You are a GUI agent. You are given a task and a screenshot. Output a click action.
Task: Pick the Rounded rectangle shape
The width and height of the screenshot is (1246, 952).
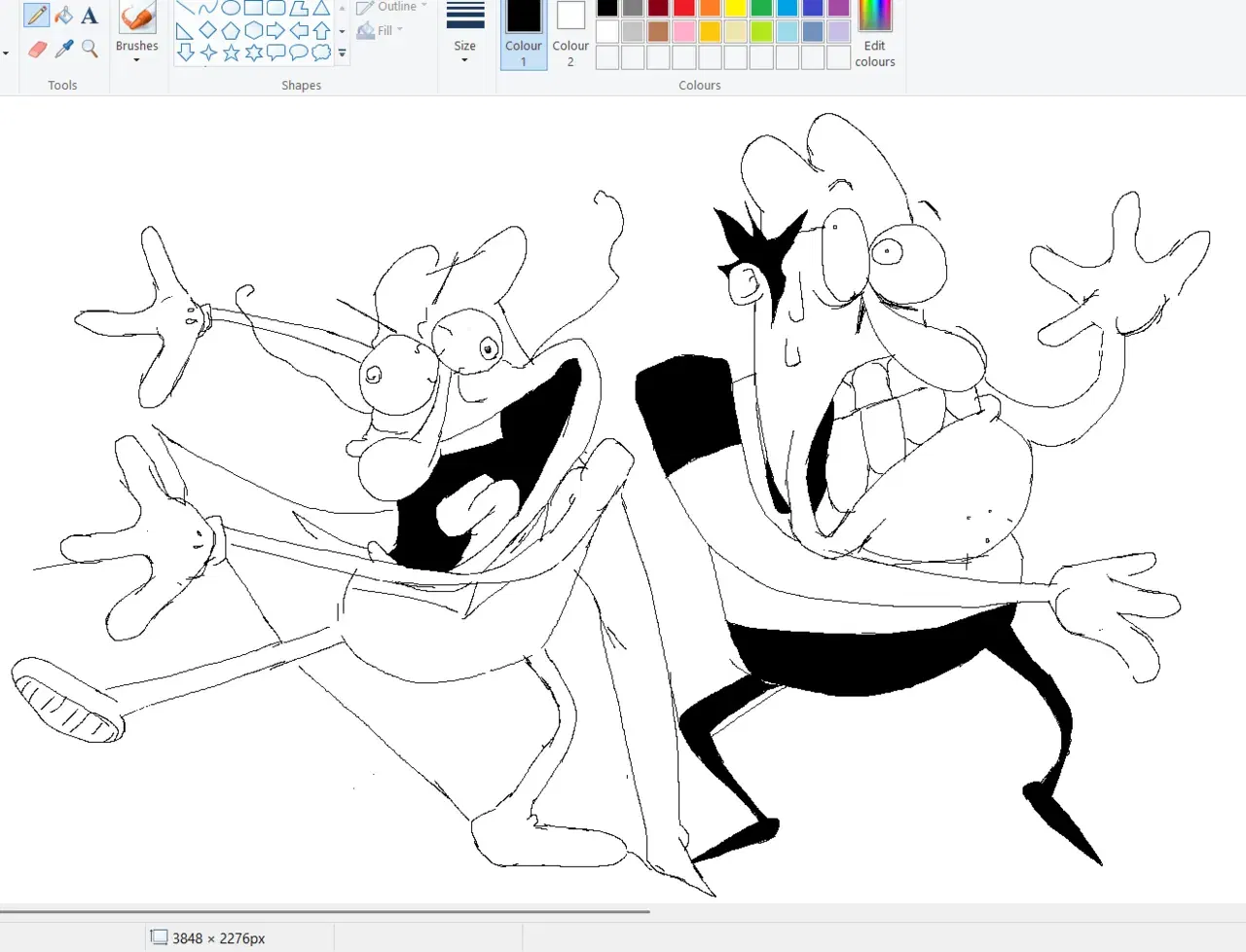point(275,8)
